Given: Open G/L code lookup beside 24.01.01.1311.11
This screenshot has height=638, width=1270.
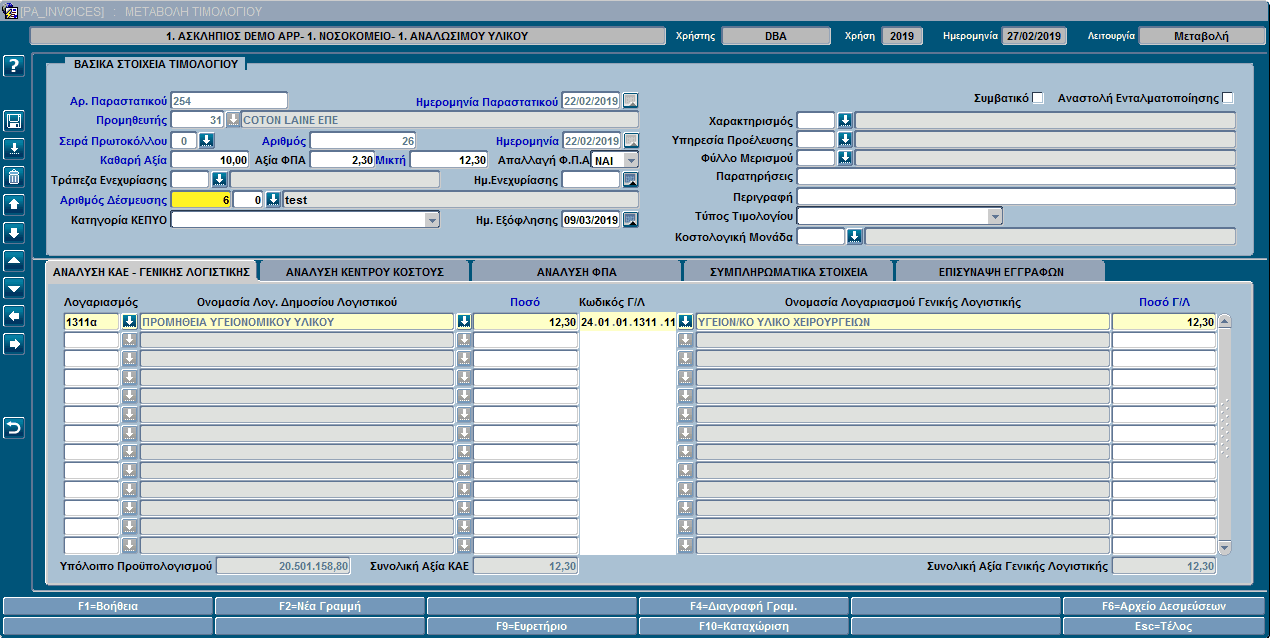Looking at the screenshot, I should tap(685, 322).
